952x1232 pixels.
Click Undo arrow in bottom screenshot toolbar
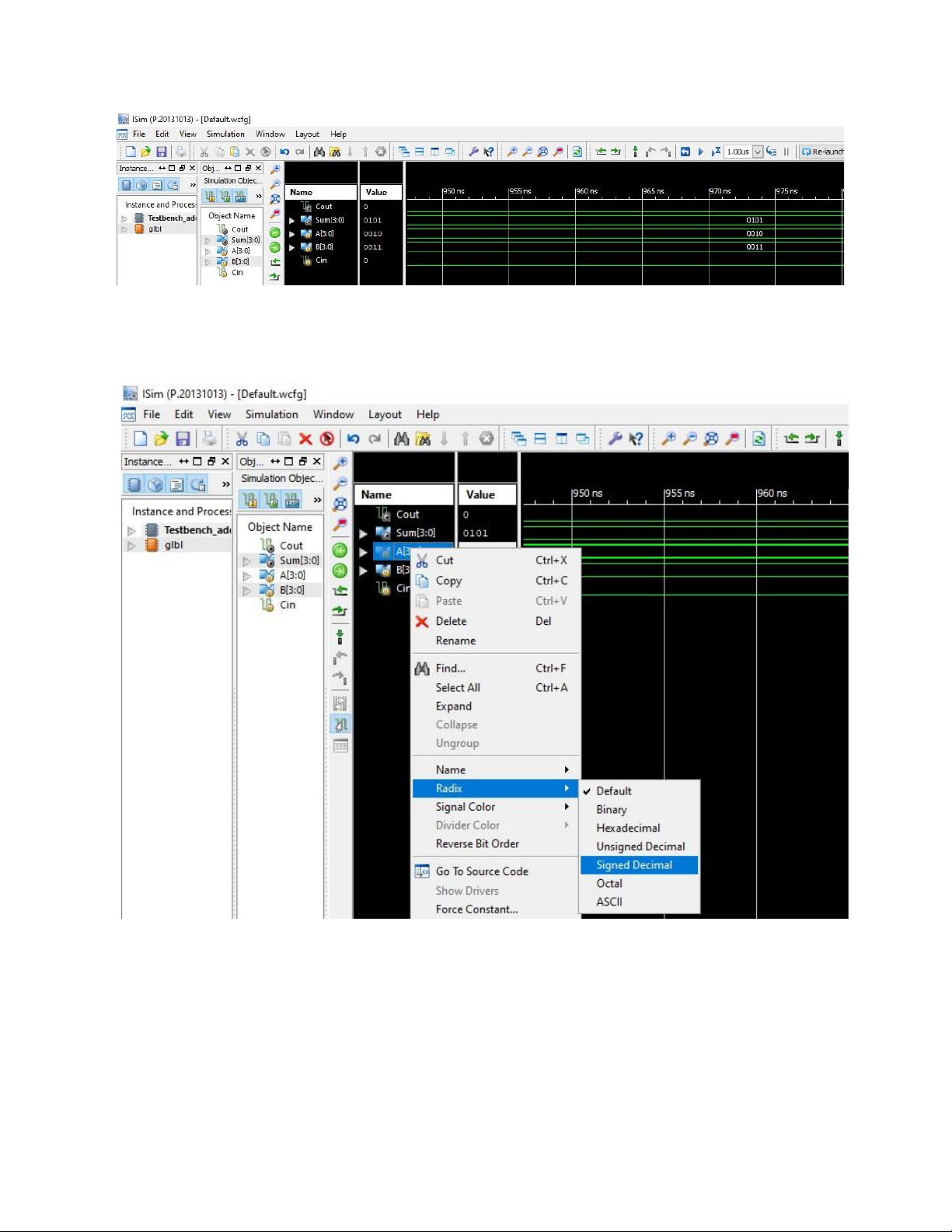coord(353,439)
